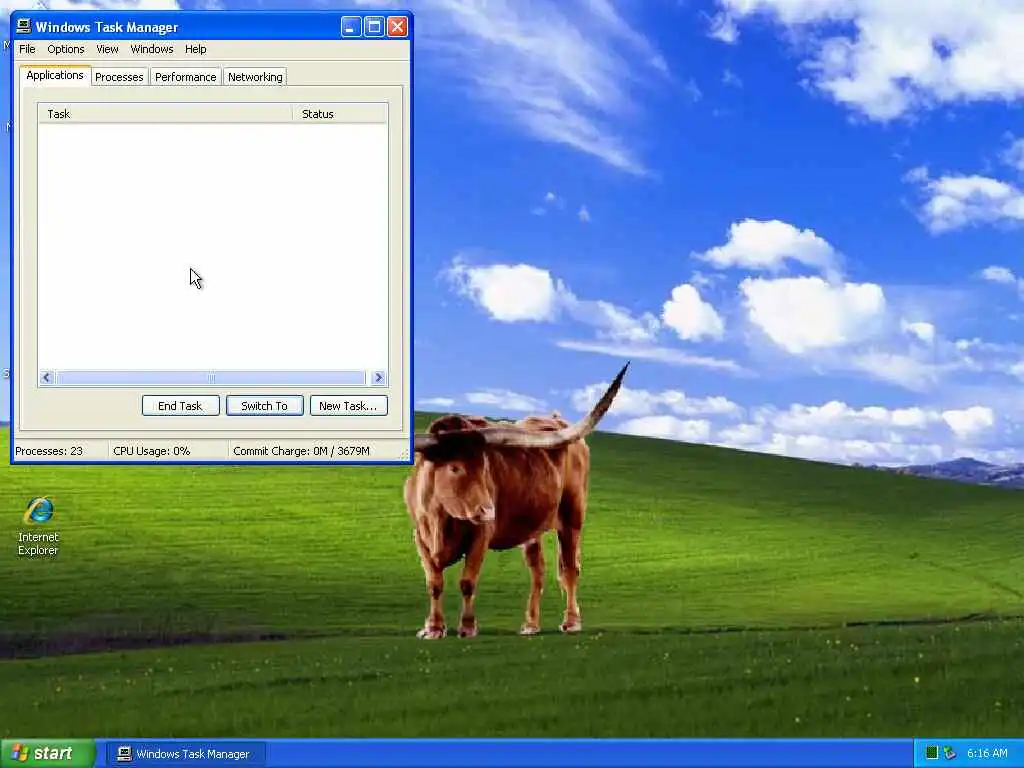This screenshot has height=768, width=1024.
Task: Open the View menu
Action: [x=107, y=49]
